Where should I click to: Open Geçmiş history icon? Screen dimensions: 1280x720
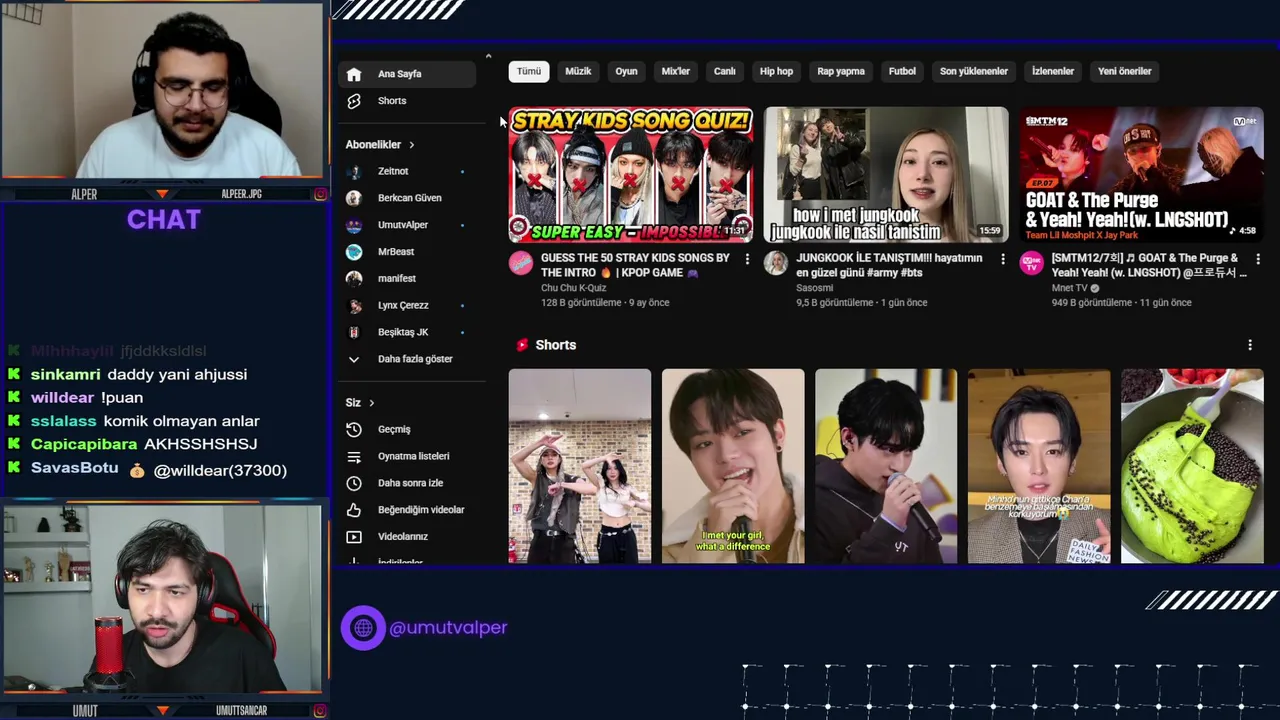(353, 429)
